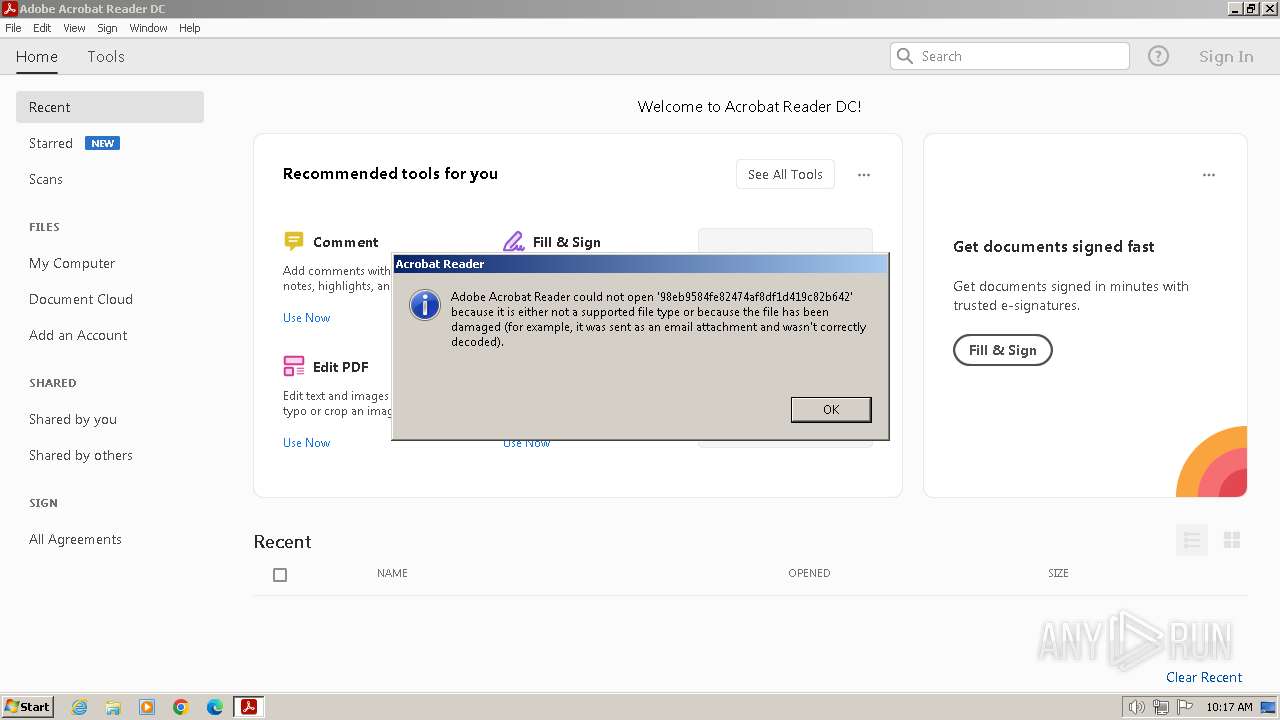The height and width of the screenshot is (720, 1280).
Task: Open the Windows Start button
Action: 28,707
